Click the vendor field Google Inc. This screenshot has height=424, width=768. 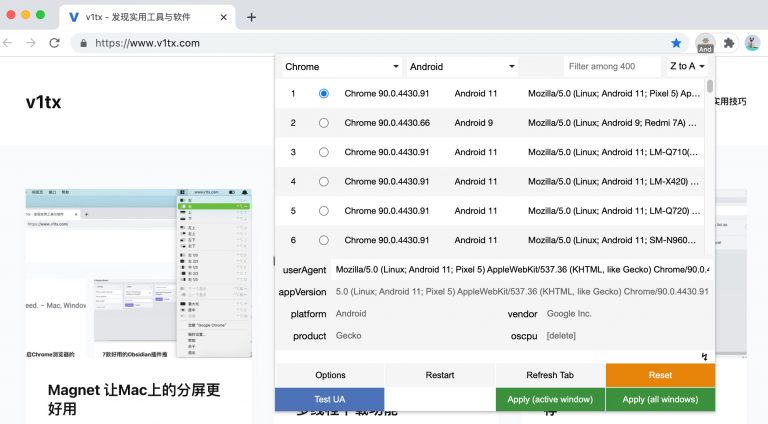point(627,314)
